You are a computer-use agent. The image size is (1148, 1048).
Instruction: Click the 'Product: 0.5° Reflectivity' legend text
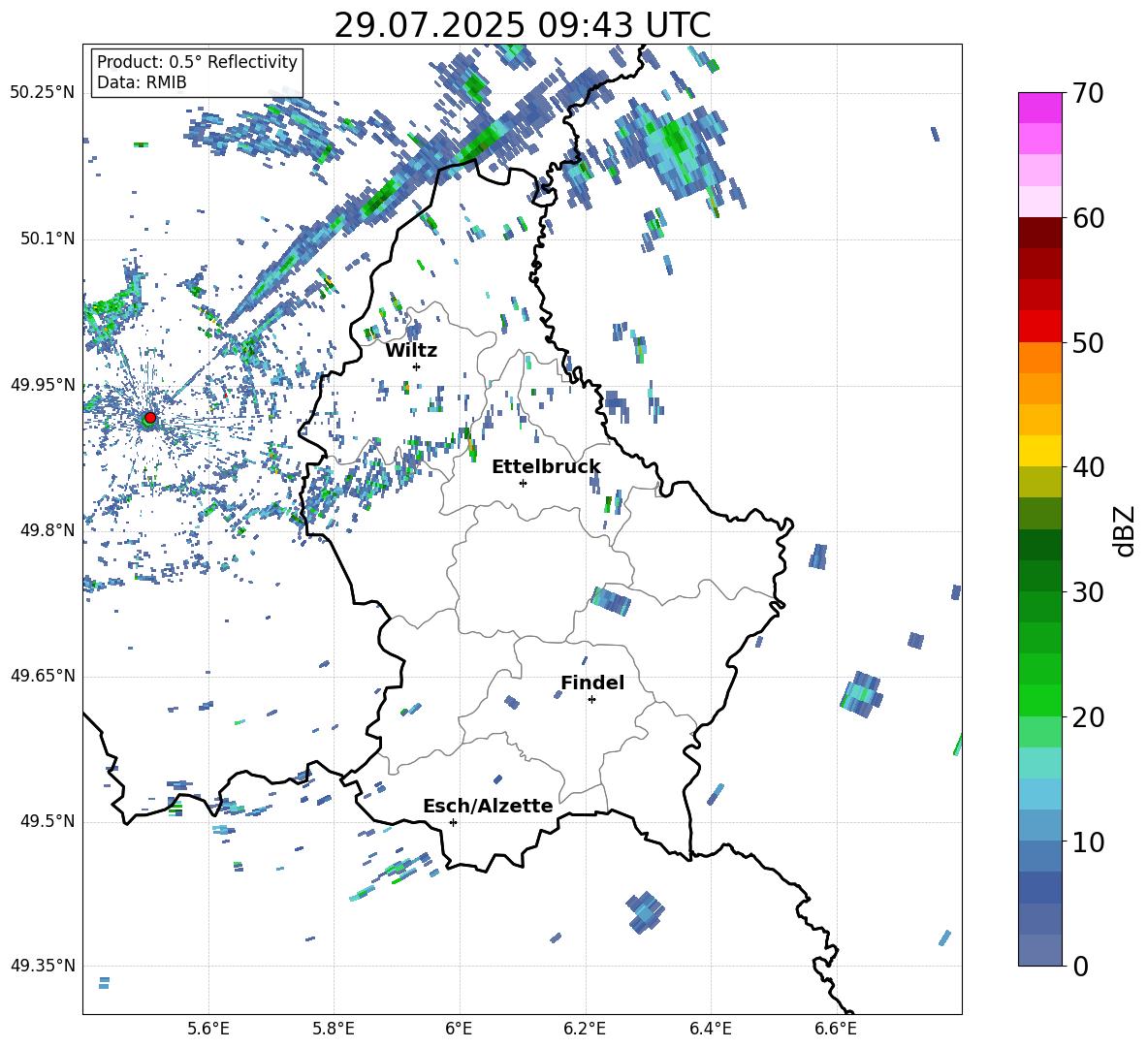[197, 62]
